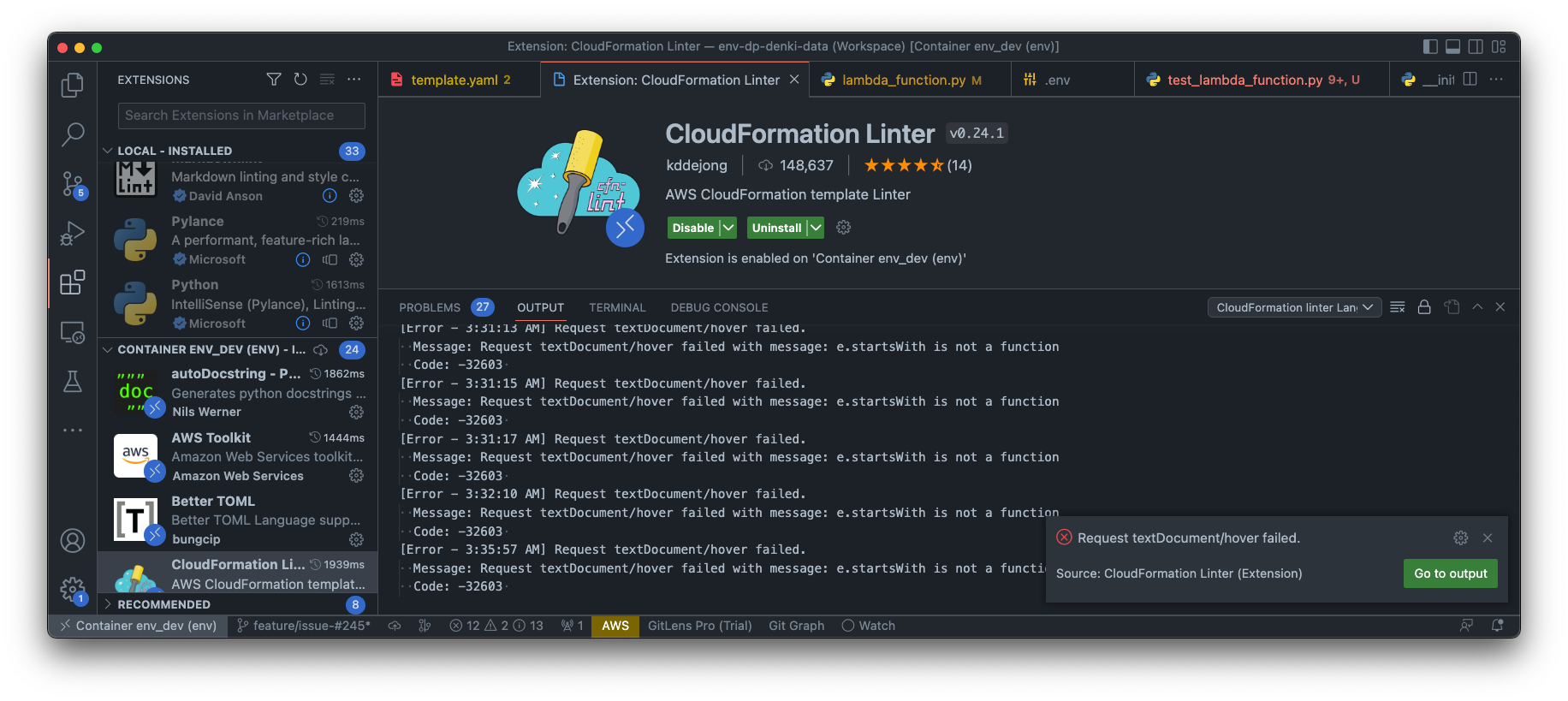Viewport: 1568px width, 701px height.
Task: Click Search Extensions in Marketplace field
Action: (x=241, y=116)
